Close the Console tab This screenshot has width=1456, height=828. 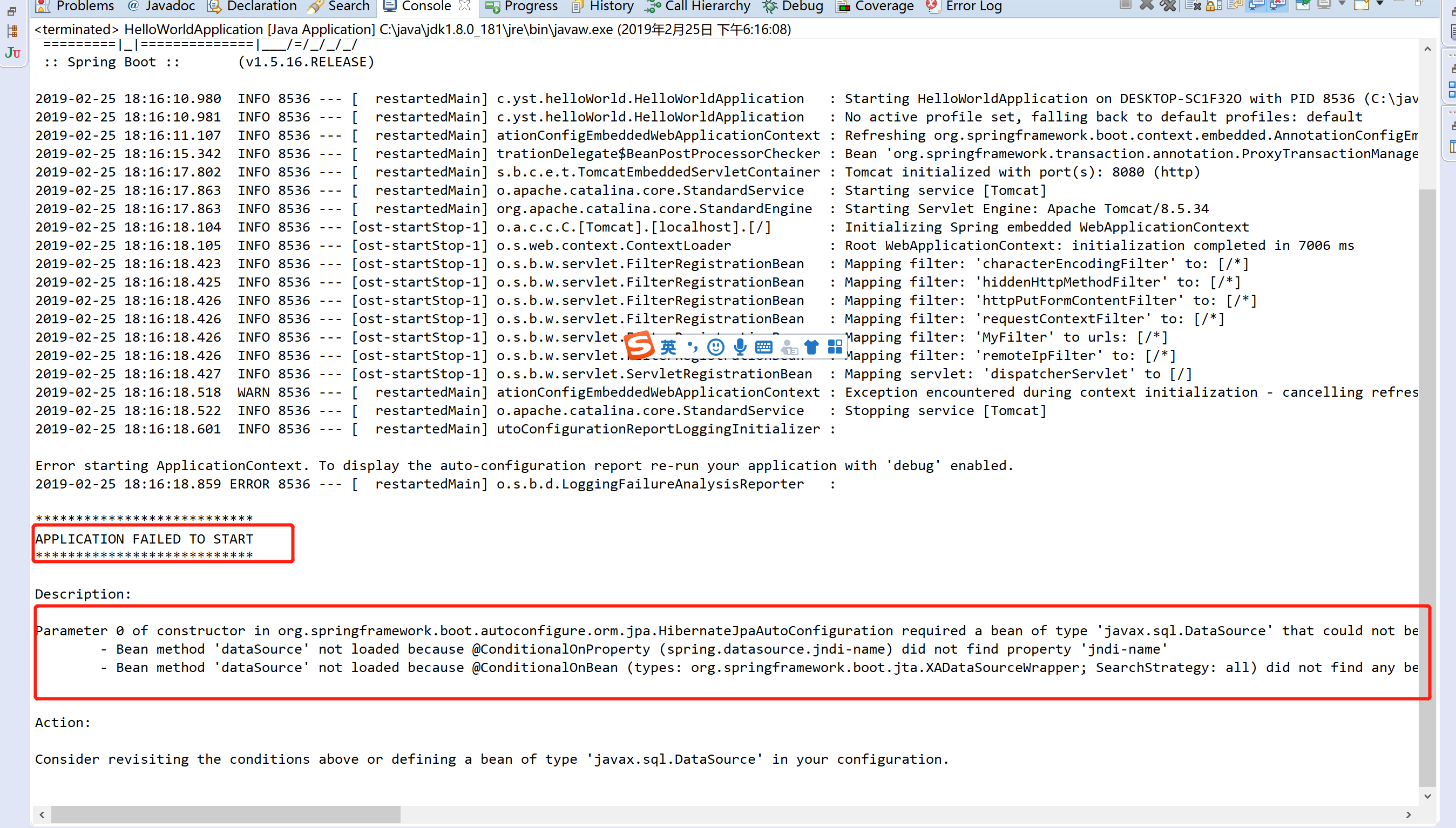pyautogui.click(x=465, y=6)
